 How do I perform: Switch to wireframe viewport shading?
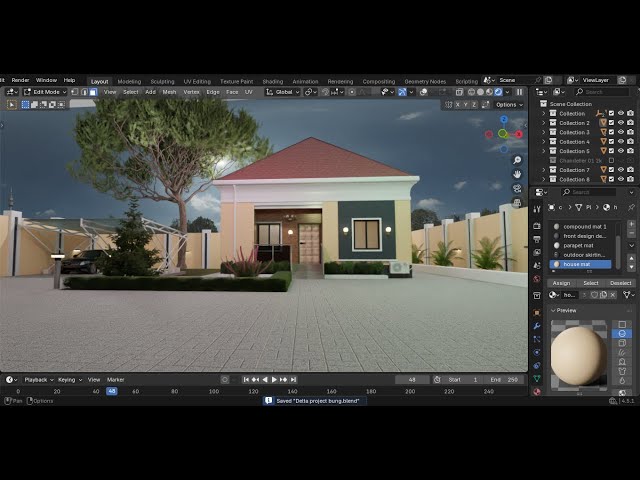pos(471,92)
